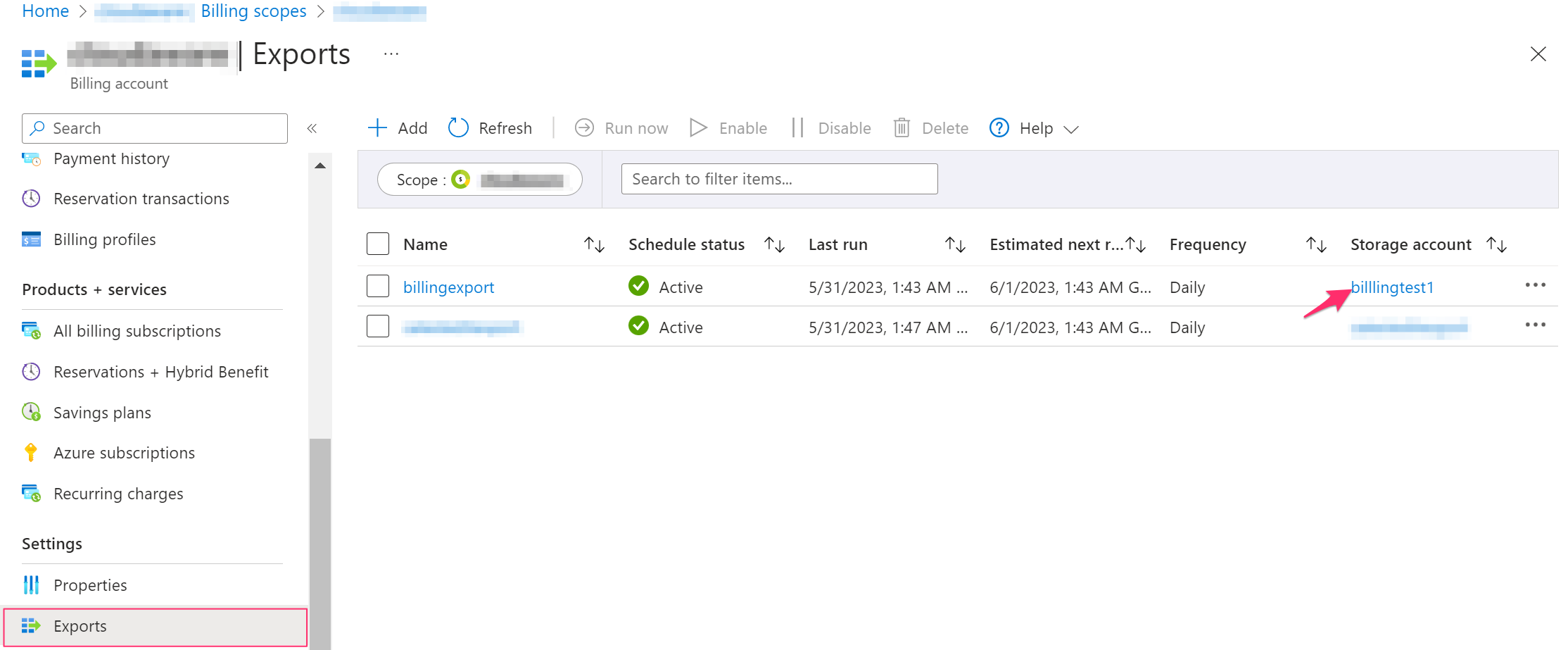The height and width of the screenshot is (650, 1568).
Task: Open the ellipsis menu beside Exports title
Action: coord(391,54)
